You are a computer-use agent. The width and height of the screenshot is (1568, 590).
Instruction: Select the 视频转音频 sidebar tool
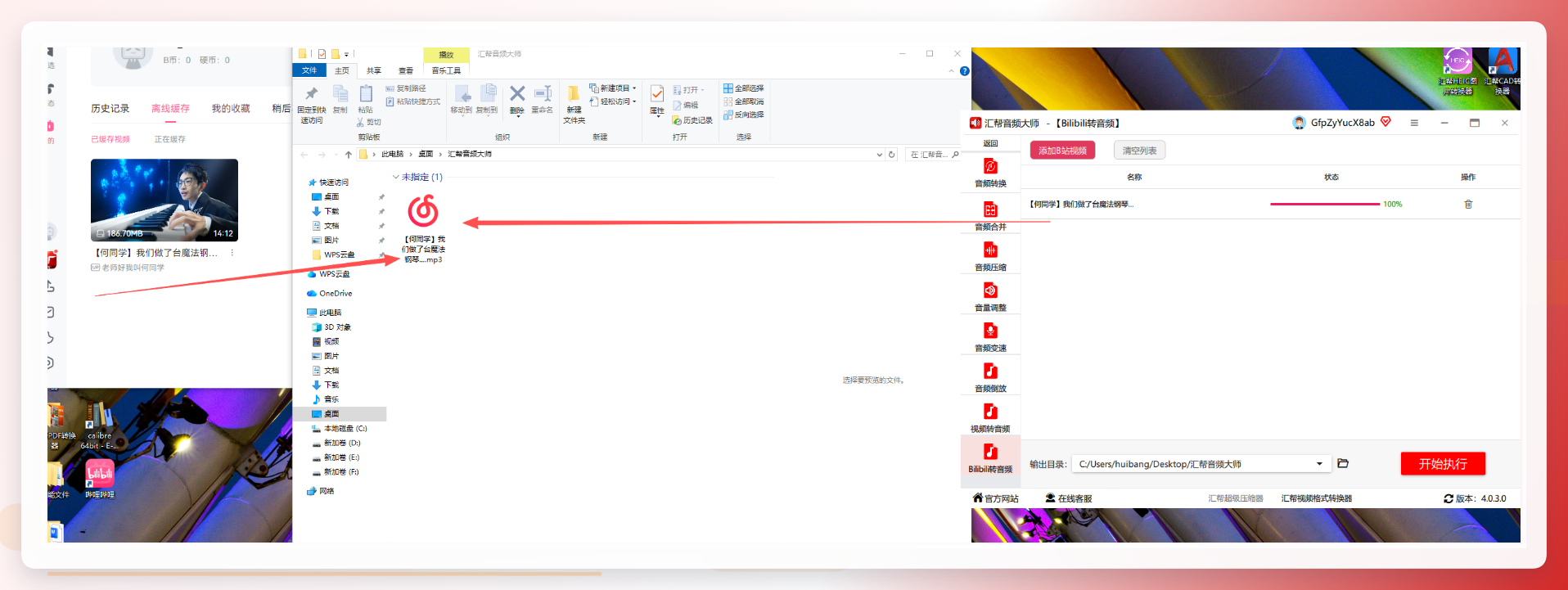pos(990,417)
